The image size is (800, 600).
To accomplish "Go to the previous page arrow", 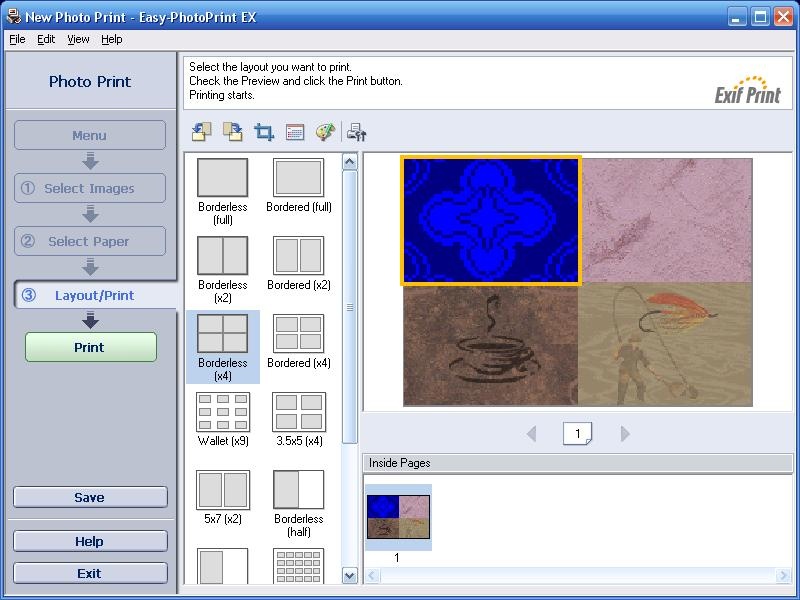I will [x=532, y=433].
